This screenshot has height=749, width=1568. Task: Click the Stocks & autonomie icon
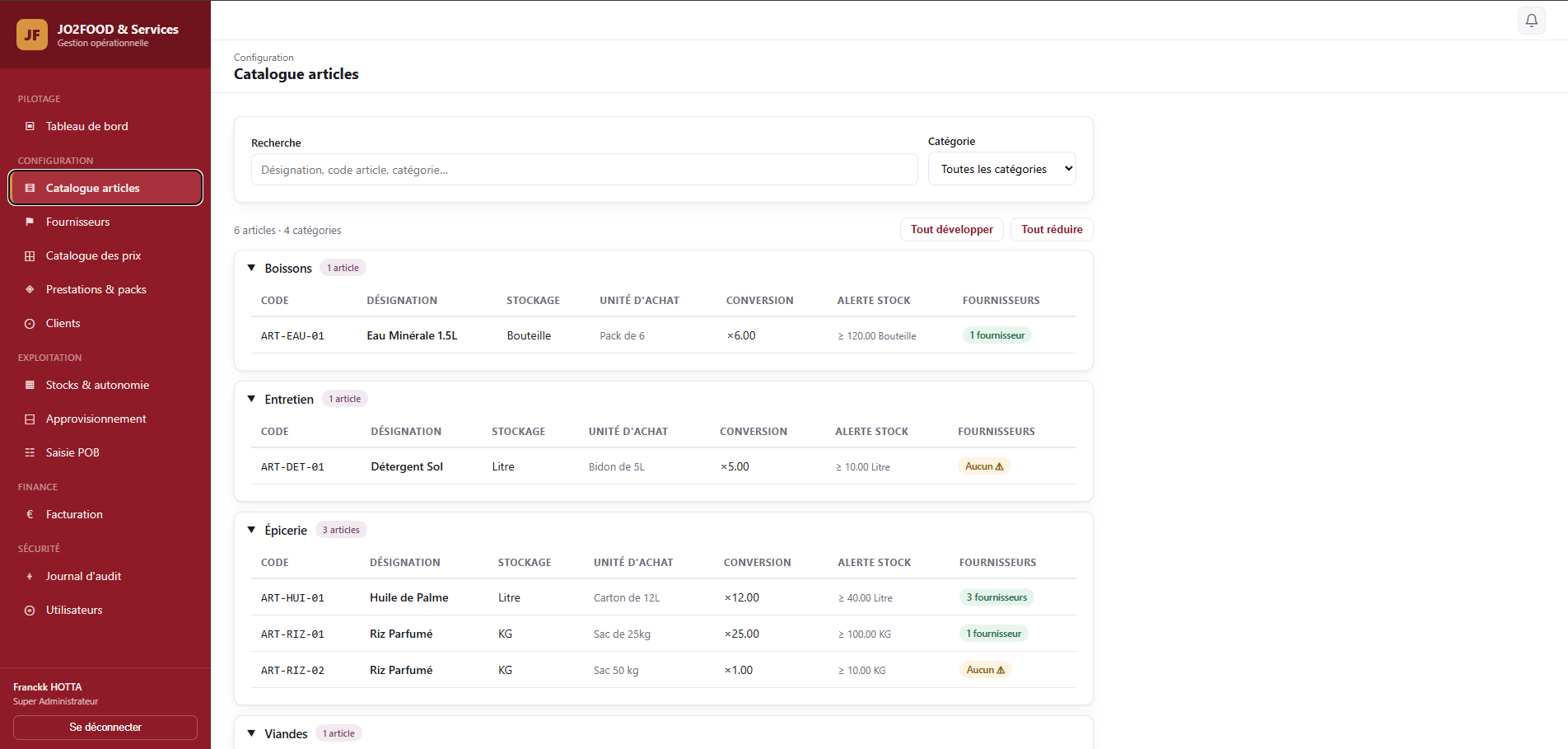click(30, 385)
